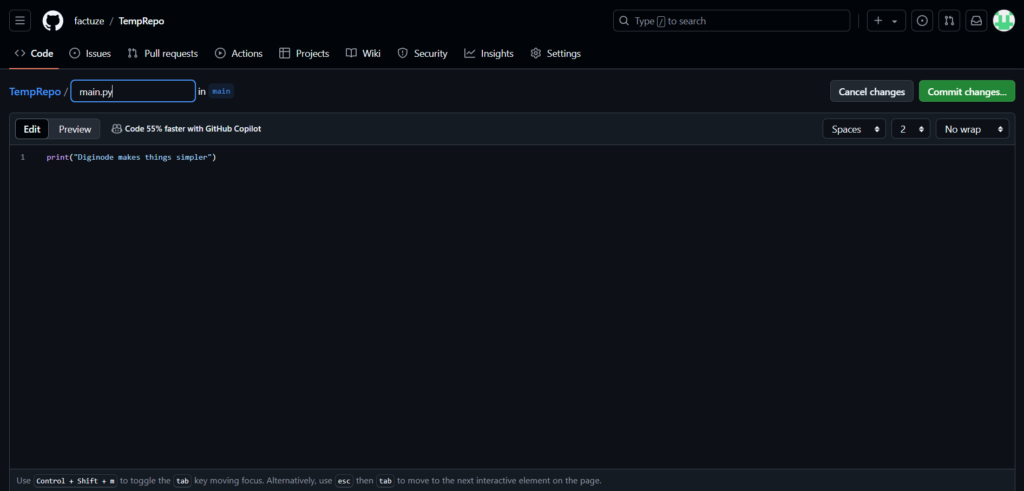
Task: Open the notifications inbox icon
Action: (976, 21)
